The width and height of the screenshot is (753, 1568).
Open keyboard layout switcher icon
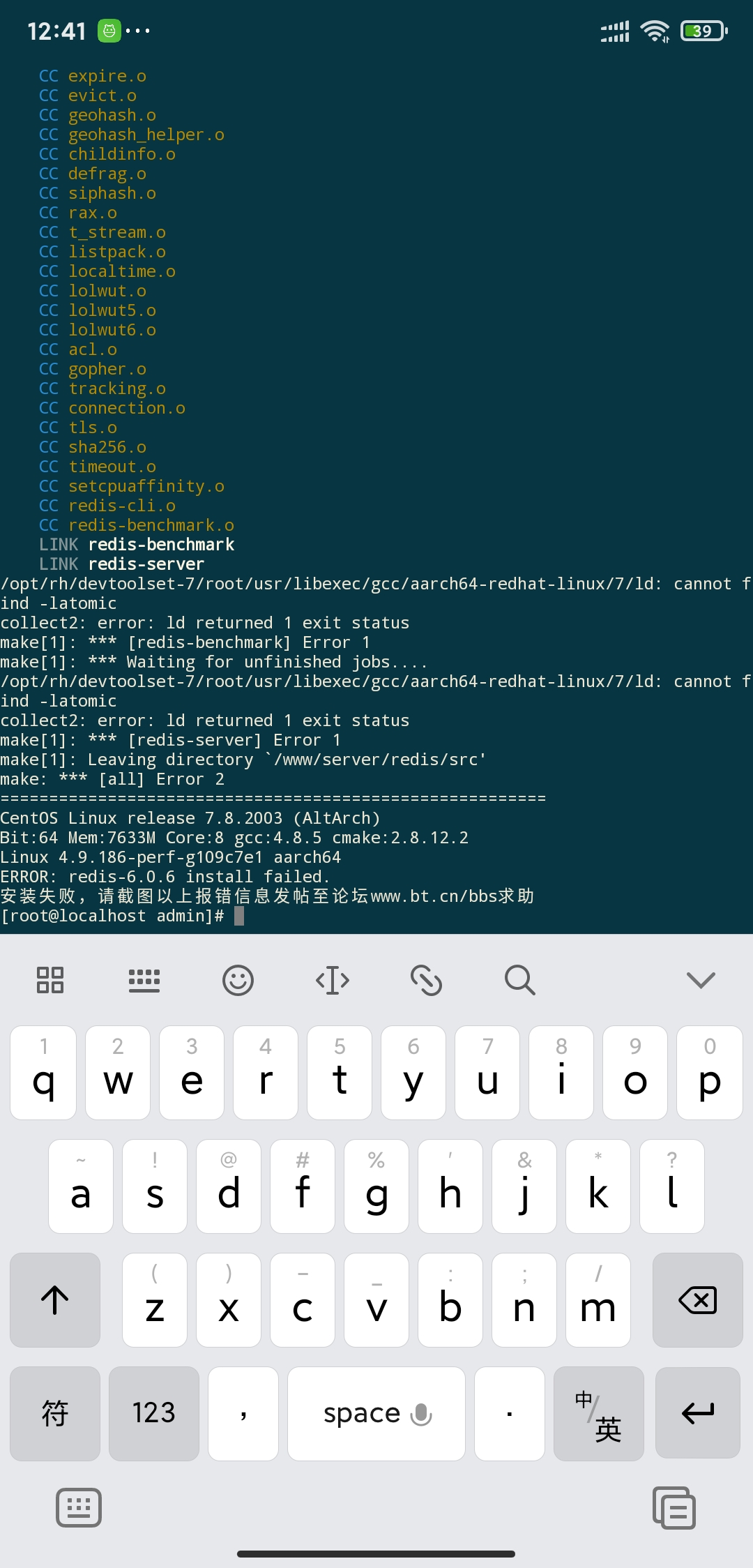pyautogui.click(x=144, y=980)
